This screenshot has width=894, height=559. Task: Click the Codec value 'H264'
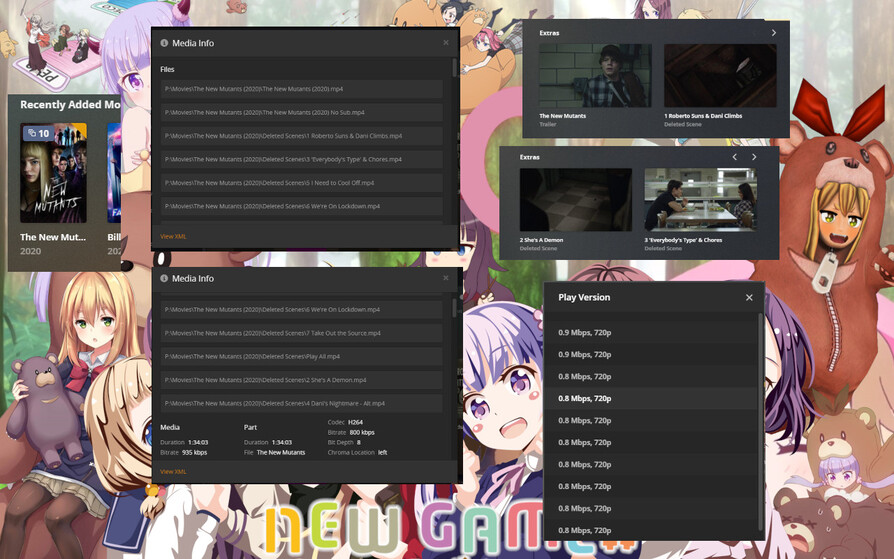pos(355,422)
